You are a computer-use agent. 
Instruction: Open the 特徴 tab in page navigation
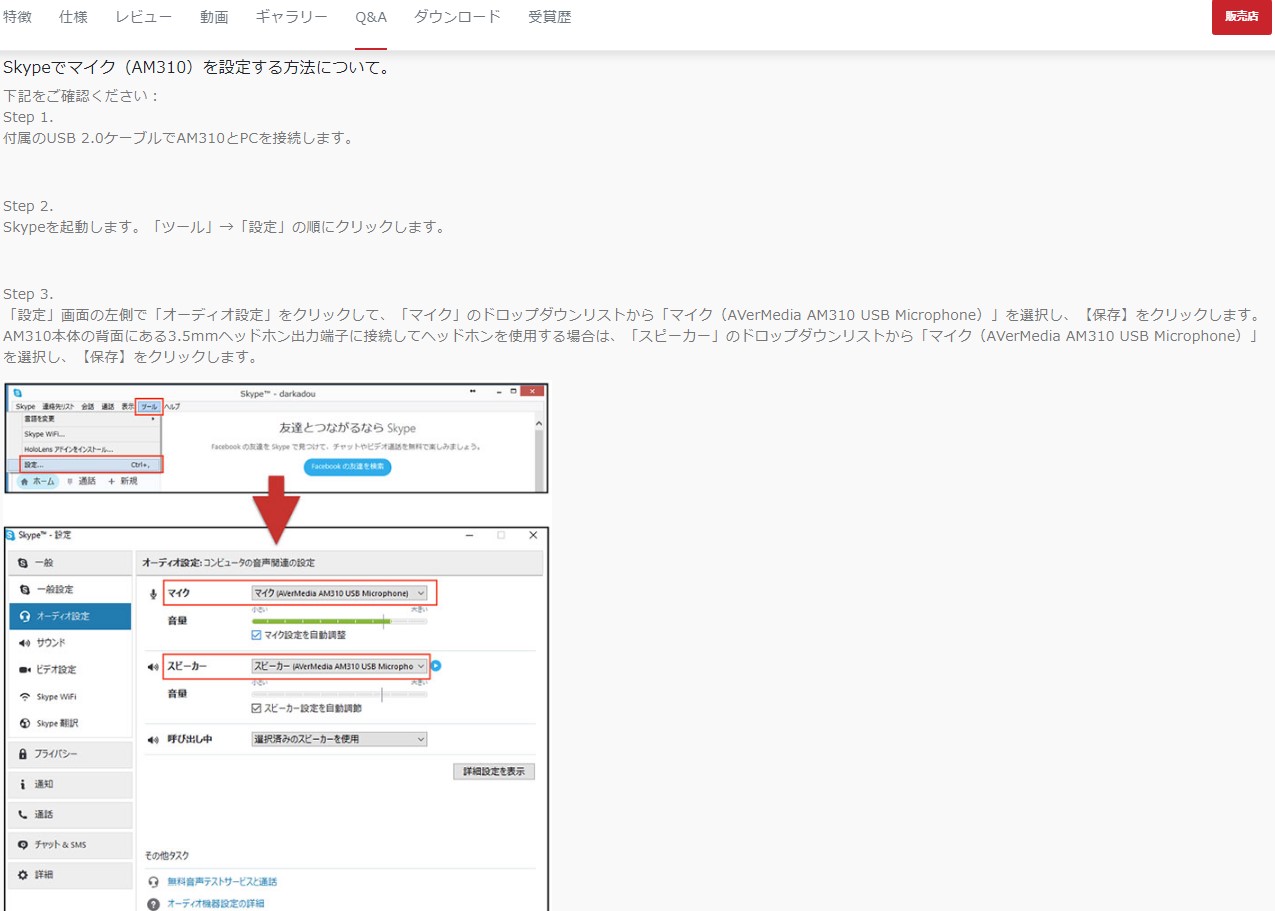tap(17, 17)
